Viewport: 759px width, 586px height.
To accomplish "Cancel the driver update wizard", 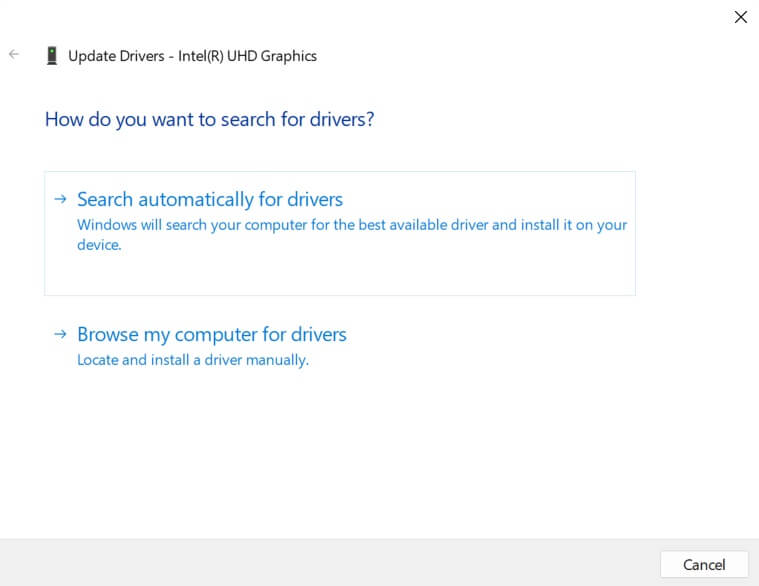I will pyautogui.click(x=704, y=564).
